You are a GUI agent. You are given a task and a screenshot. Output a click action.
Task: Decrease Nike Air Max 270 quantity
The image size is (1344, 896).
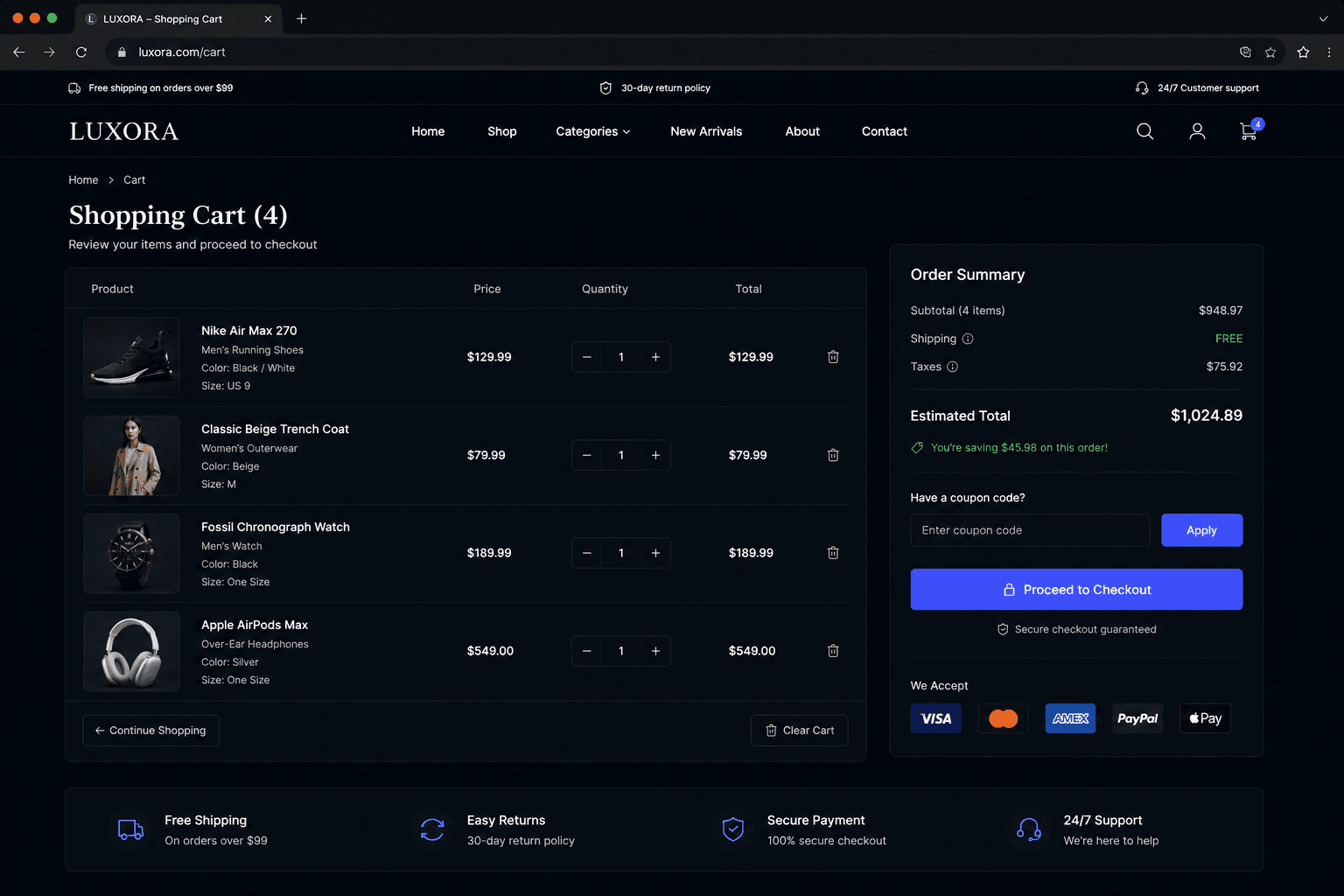click(587, 357)
